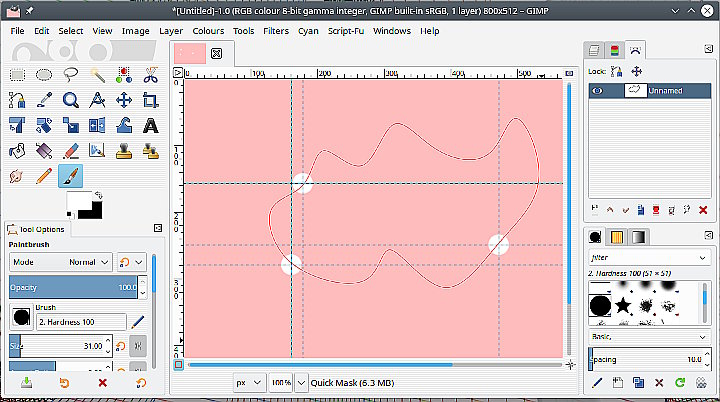Switch to the Gradients tab
Image resolution: width=720 pixels, height=402 pixels.
pos(638,237)
